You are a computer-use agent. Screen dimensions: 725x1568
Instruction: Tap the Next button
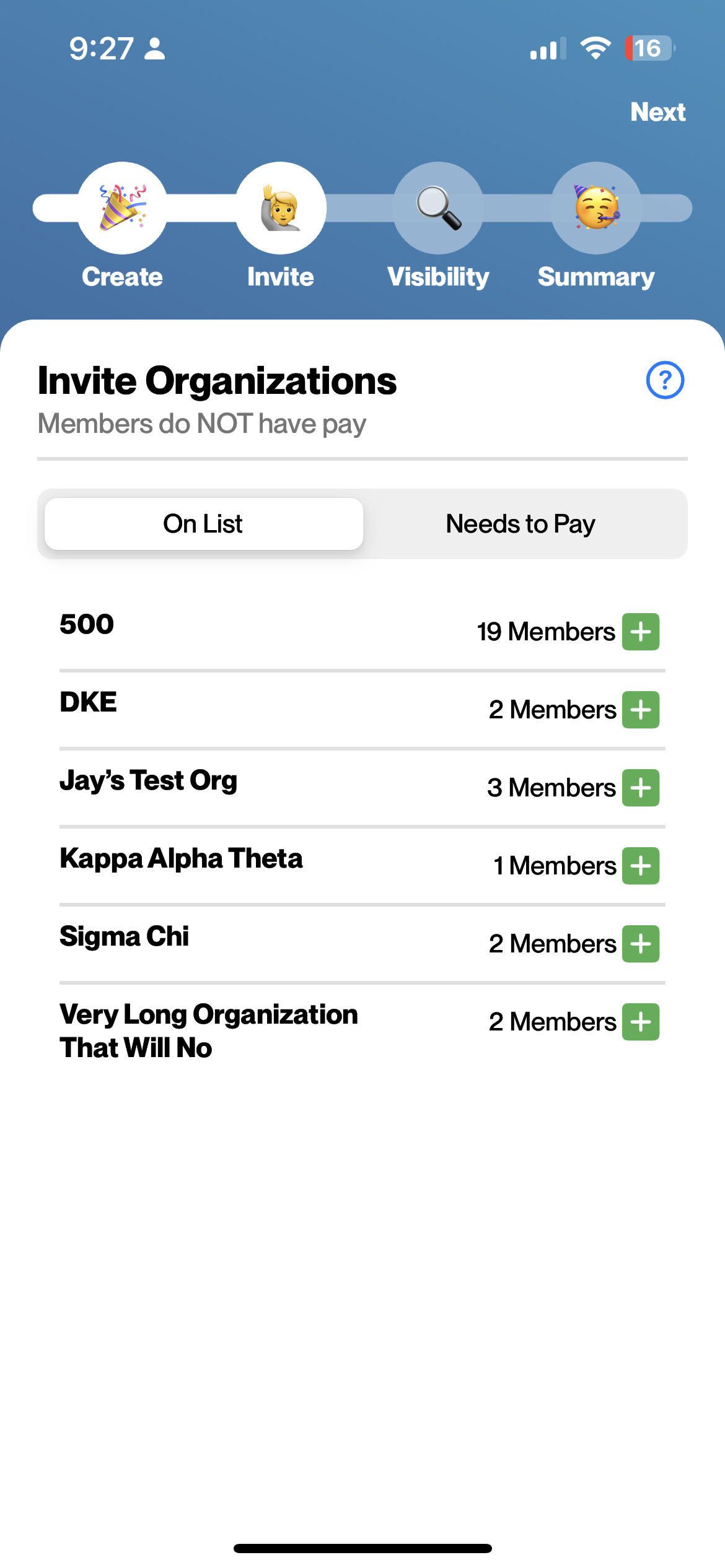657,112
